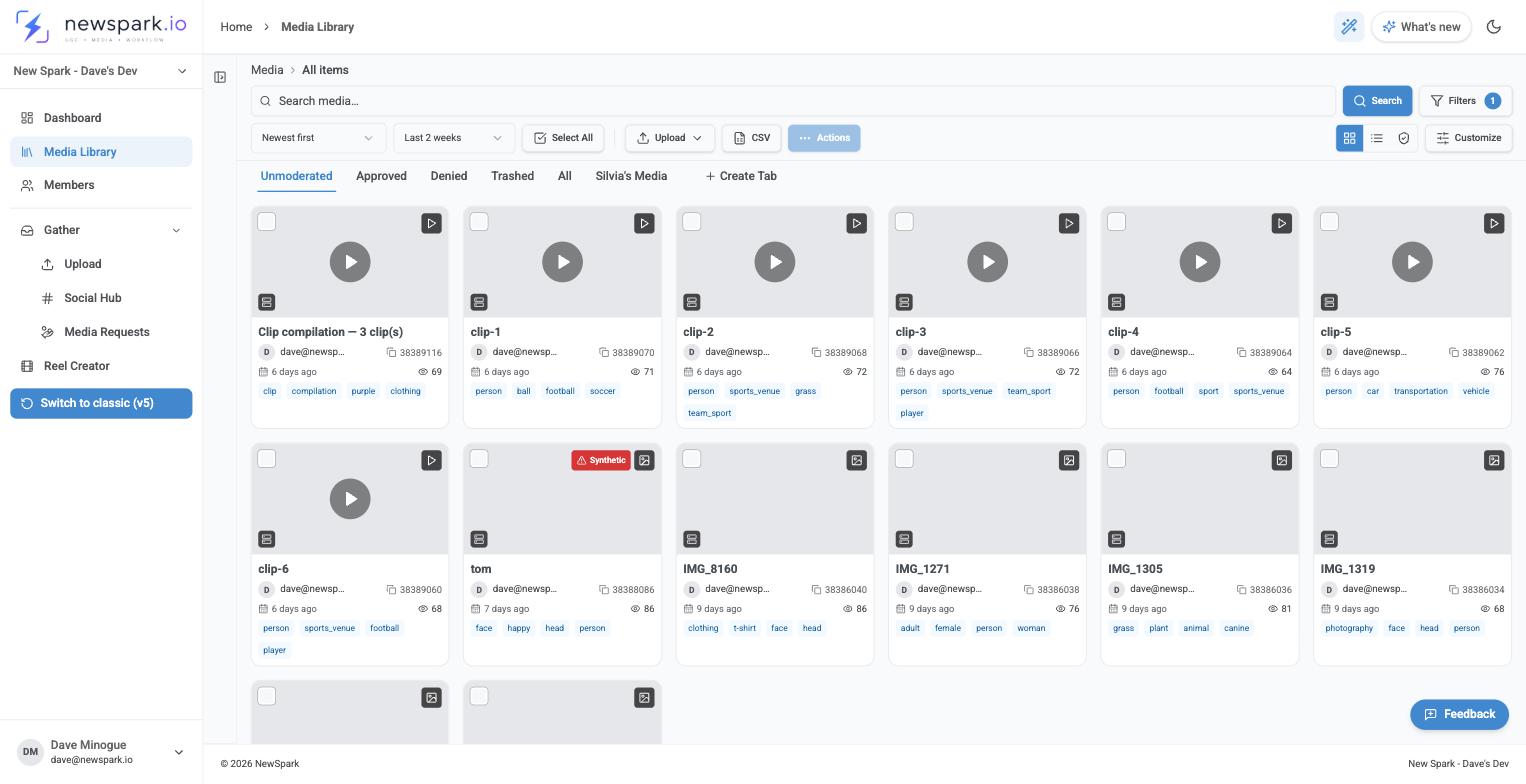Click Members sidebar people icon
This screenshot has height=784, width=1526.
pos(27,185)
